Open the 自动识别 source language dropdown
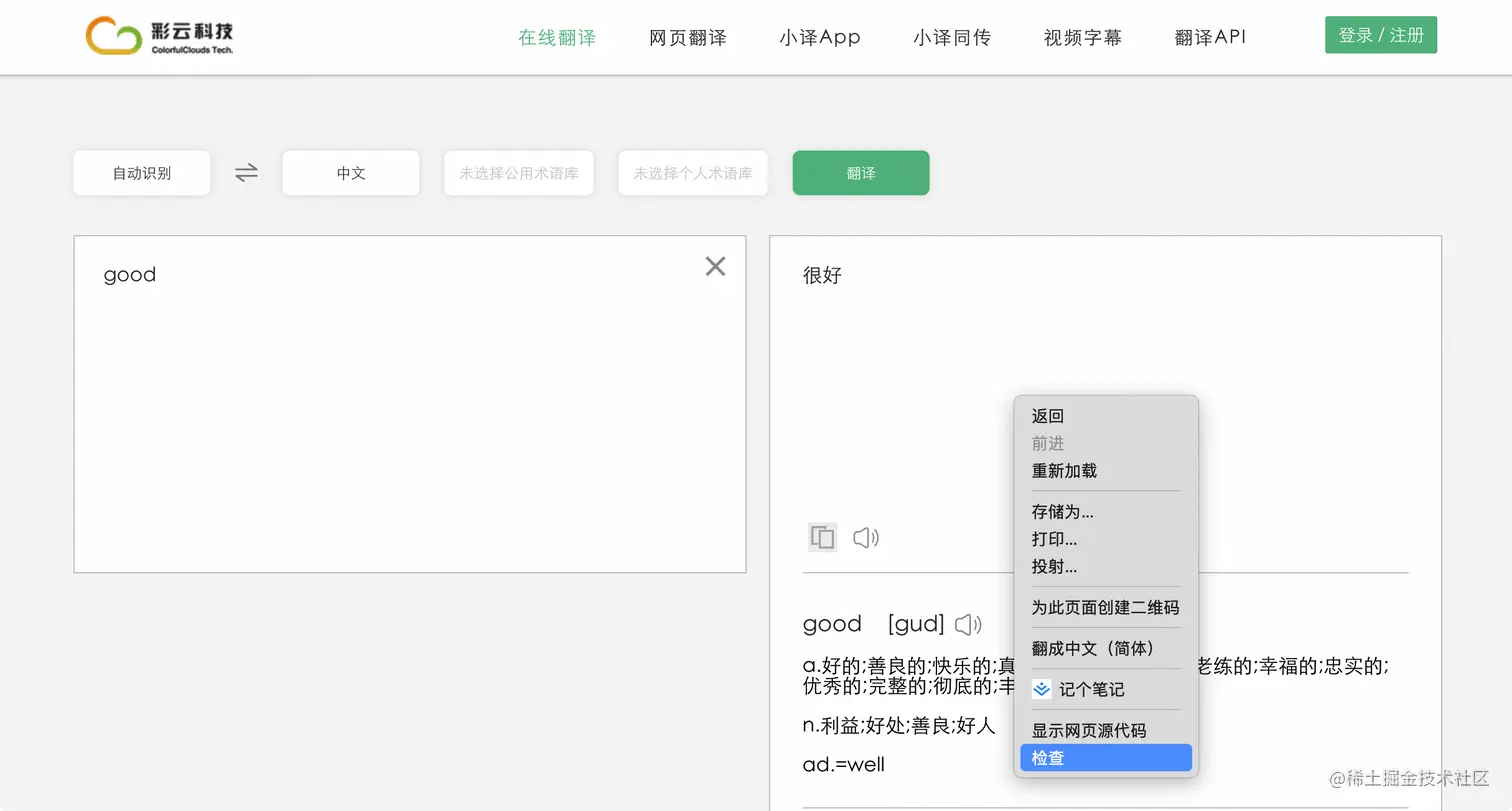Viewport: 1512px width, 811px height. [142, 173]
